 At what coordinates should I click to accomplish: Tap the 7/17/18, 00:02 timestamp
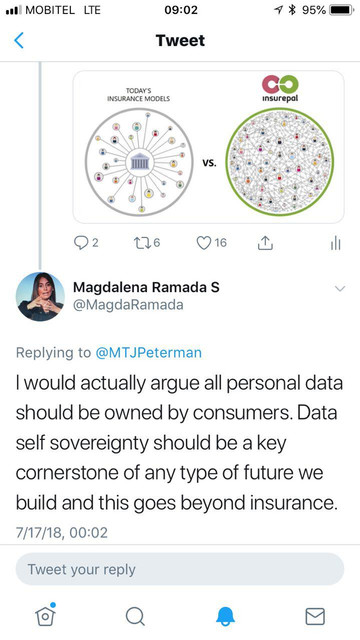tap(62, 532)
